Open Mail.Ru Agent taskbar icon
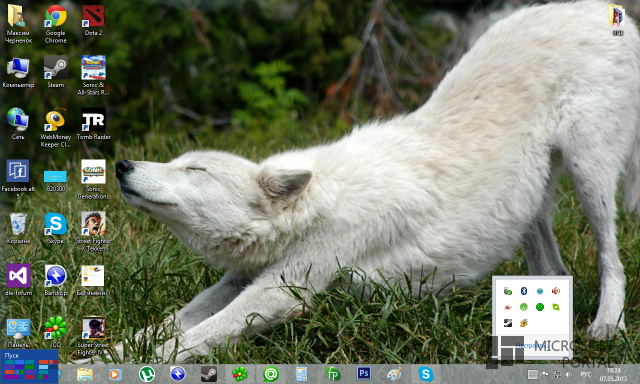This screenshot has height=384, width=640. coord(271,374)
